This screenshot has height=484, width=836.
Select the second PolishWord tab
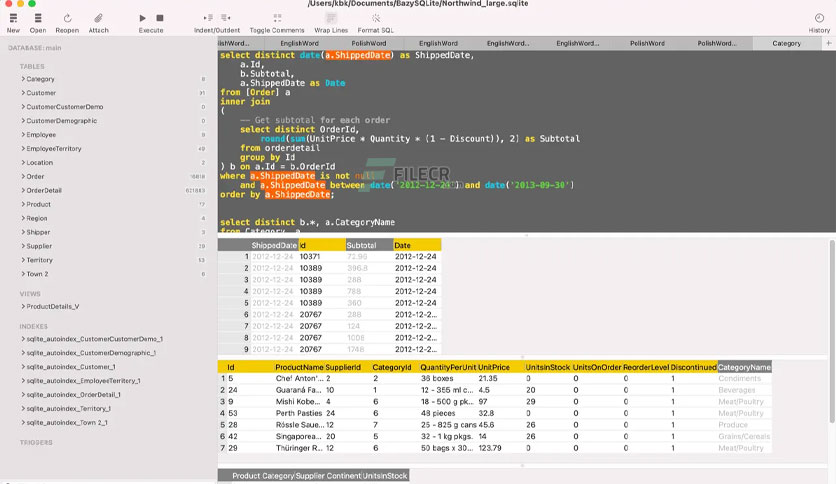[647, 43]
